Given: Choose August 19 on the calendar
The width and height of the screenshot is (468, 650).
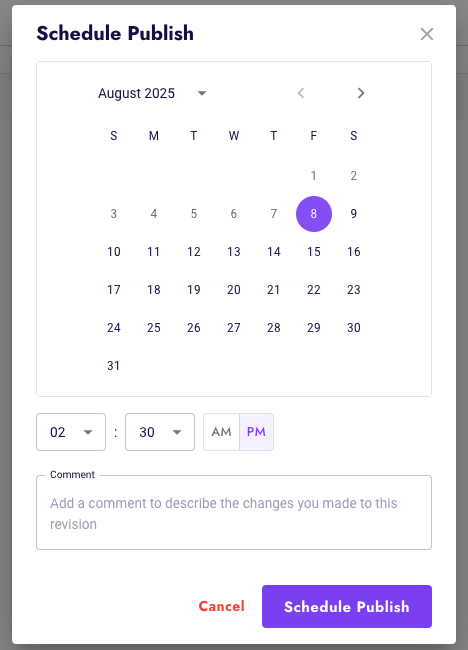Looking at the screenshot, I should pyautogui.click(x=194, y=290).
